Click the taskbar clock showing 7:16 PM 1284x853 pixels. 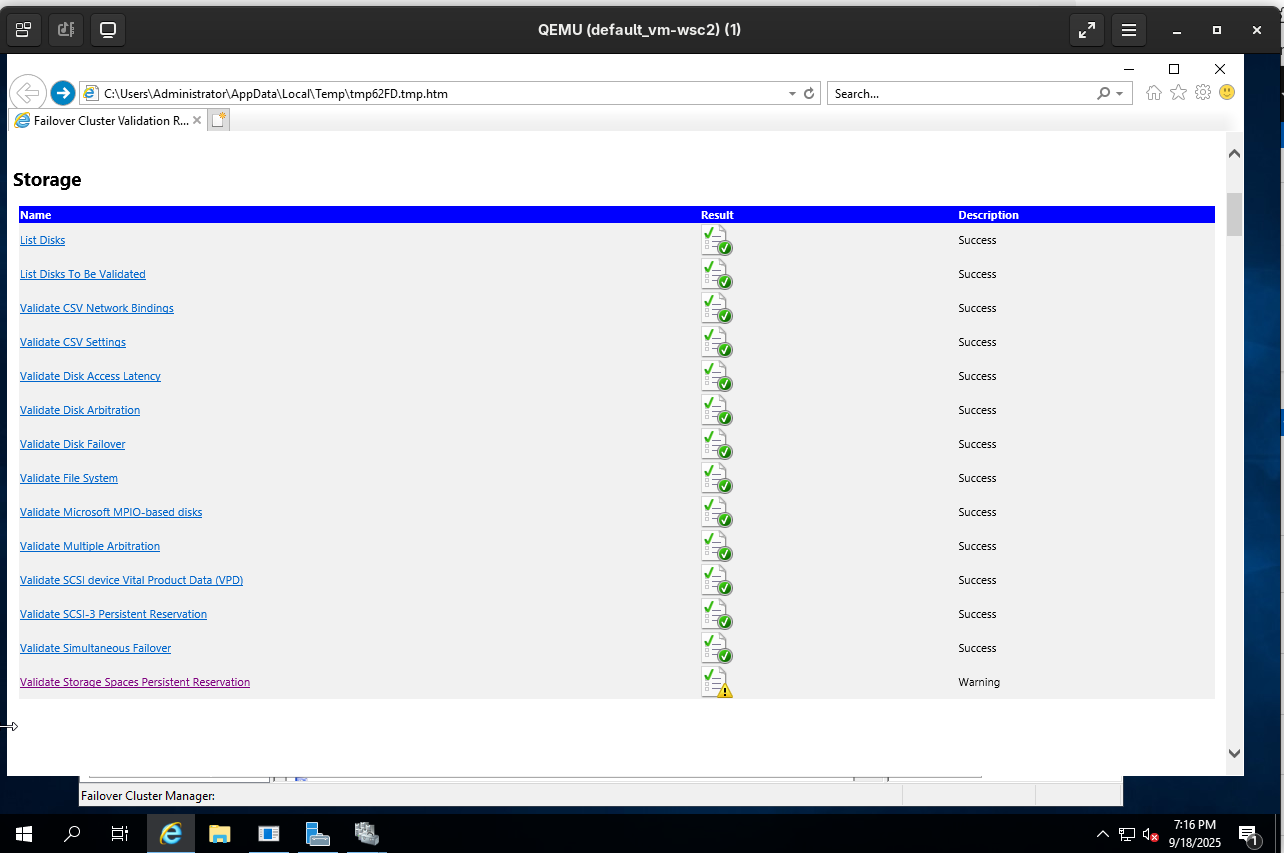pyautogui.click(x=1195, y=833)
